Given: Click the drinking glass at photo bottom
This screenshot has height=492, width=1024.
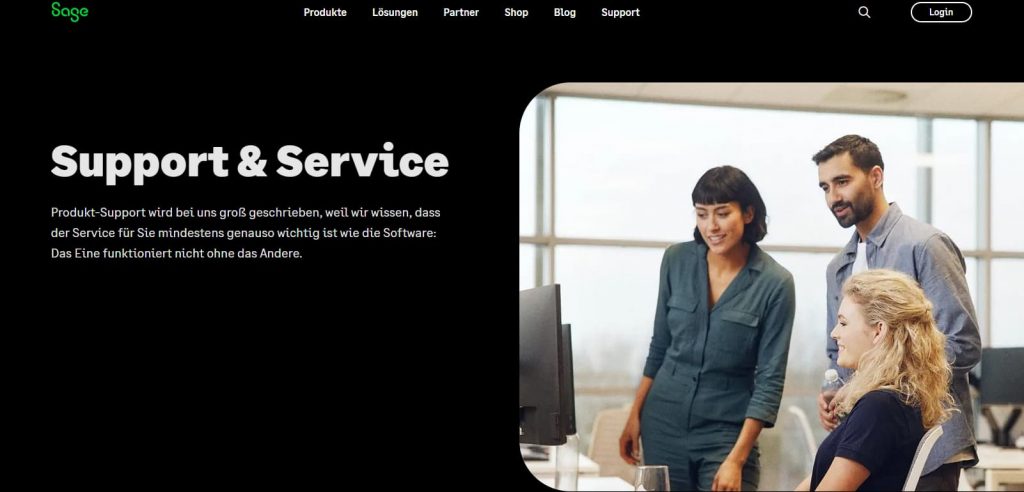Looking at the screenshot, I should (652, 478).
